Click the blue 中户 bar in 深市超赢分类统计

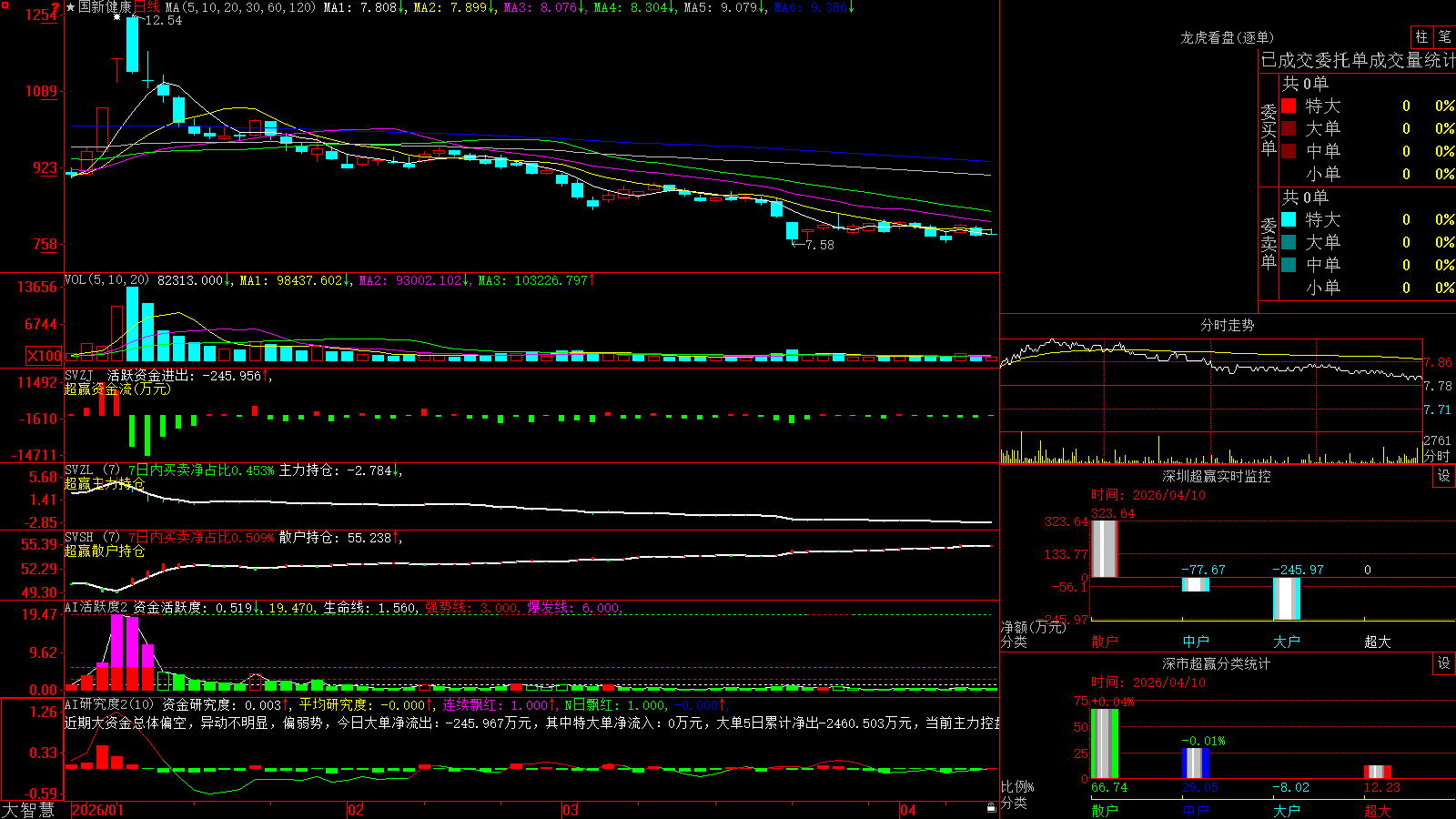point(1196,763)
